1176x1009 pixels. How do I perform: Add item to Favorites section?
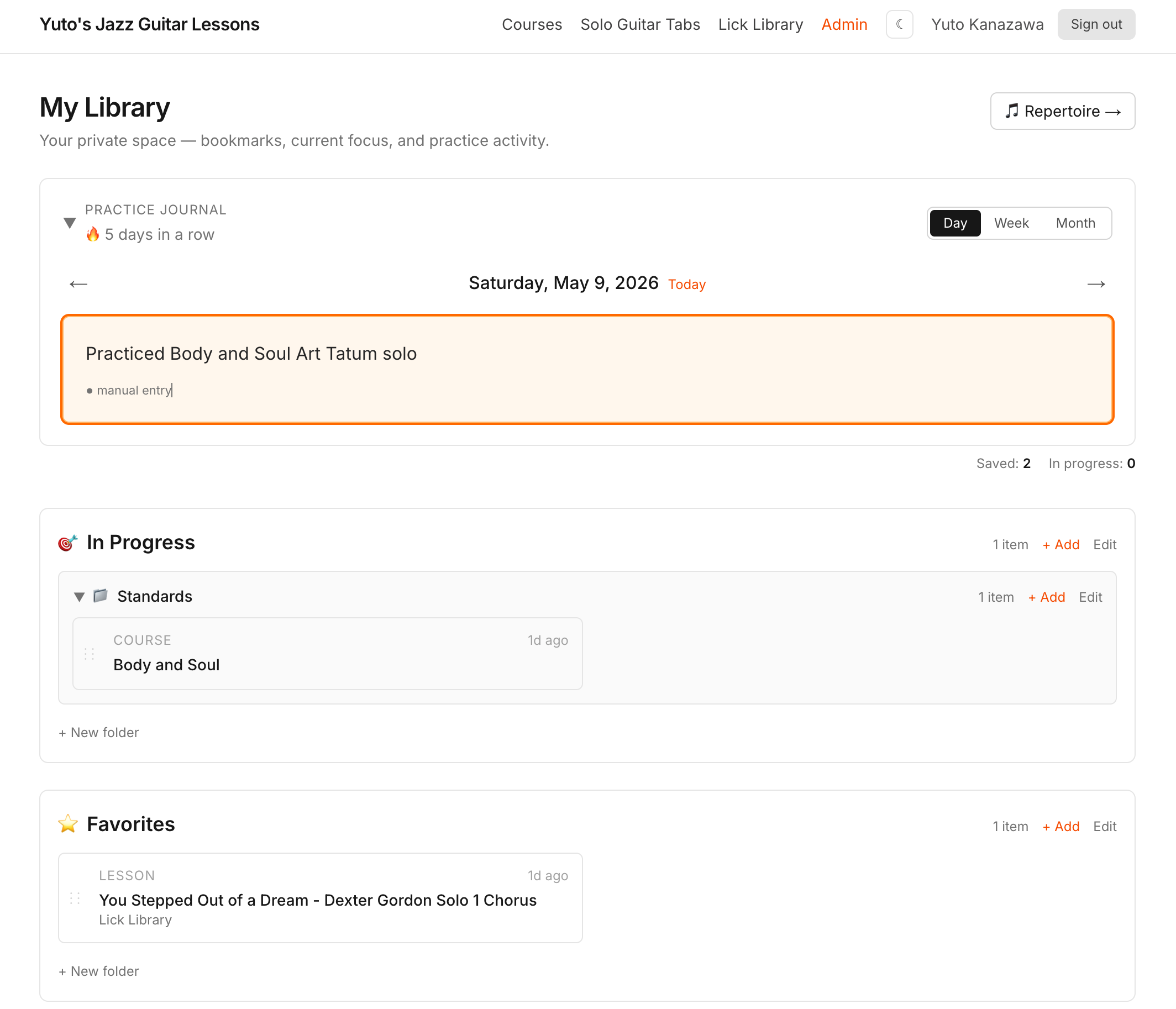[1061, 826]
